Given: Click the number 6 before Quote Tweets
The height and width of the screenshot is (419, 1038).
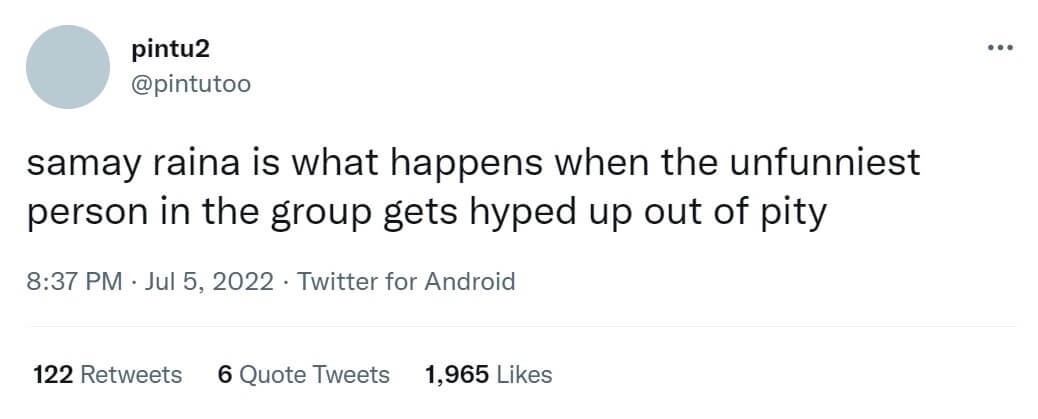Looking at the screenshot, I should pyautogui.click(x=225, y=374).
